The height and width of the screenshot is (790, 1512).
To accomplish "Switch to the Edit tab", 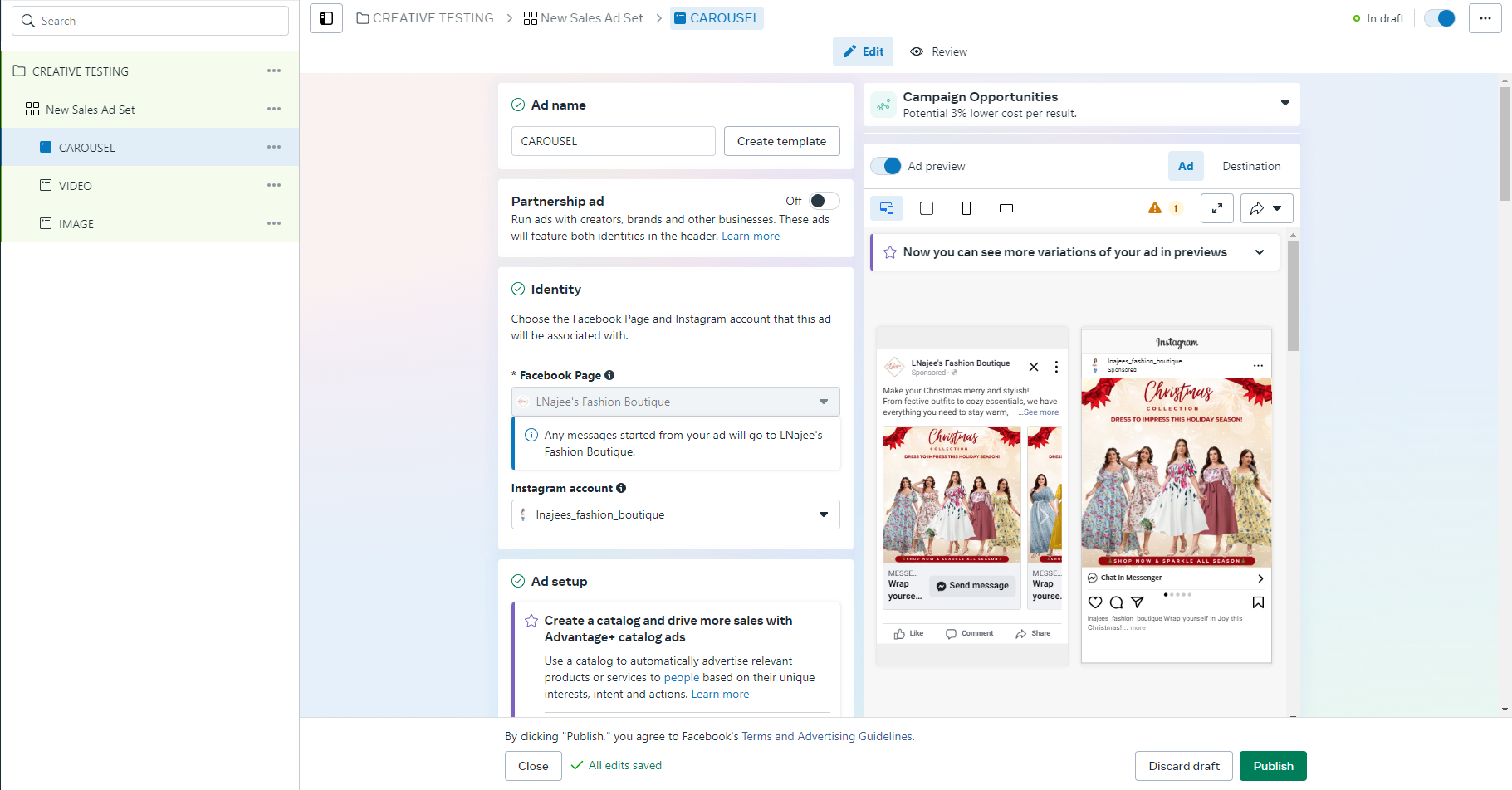I will click(x=864, y=51).
